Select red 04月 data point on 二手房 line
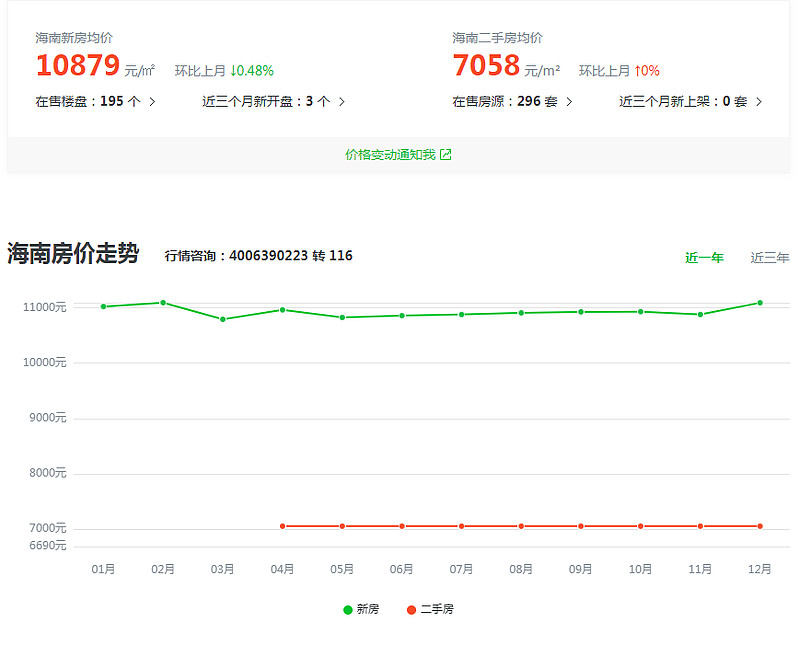The height and width of the screenshot is (645, 800). (283, 526)
